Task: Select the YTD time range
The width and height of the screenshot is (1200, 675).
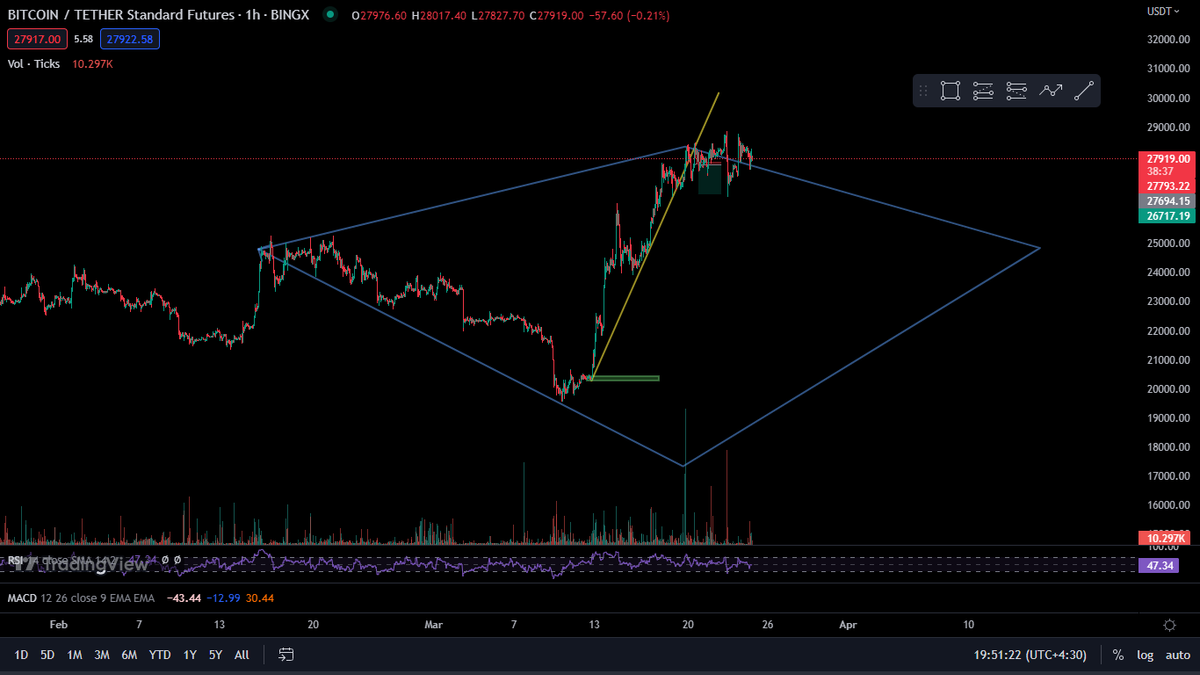Action: click(159, 655)
